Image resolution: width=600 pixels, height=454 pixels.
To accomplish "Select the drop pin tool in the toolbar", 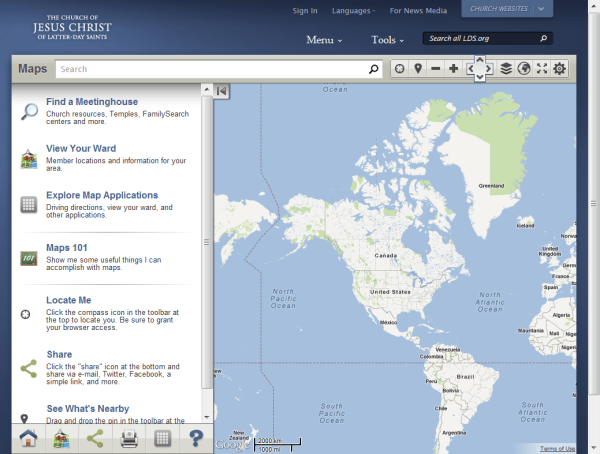I will tap(418, 69).
